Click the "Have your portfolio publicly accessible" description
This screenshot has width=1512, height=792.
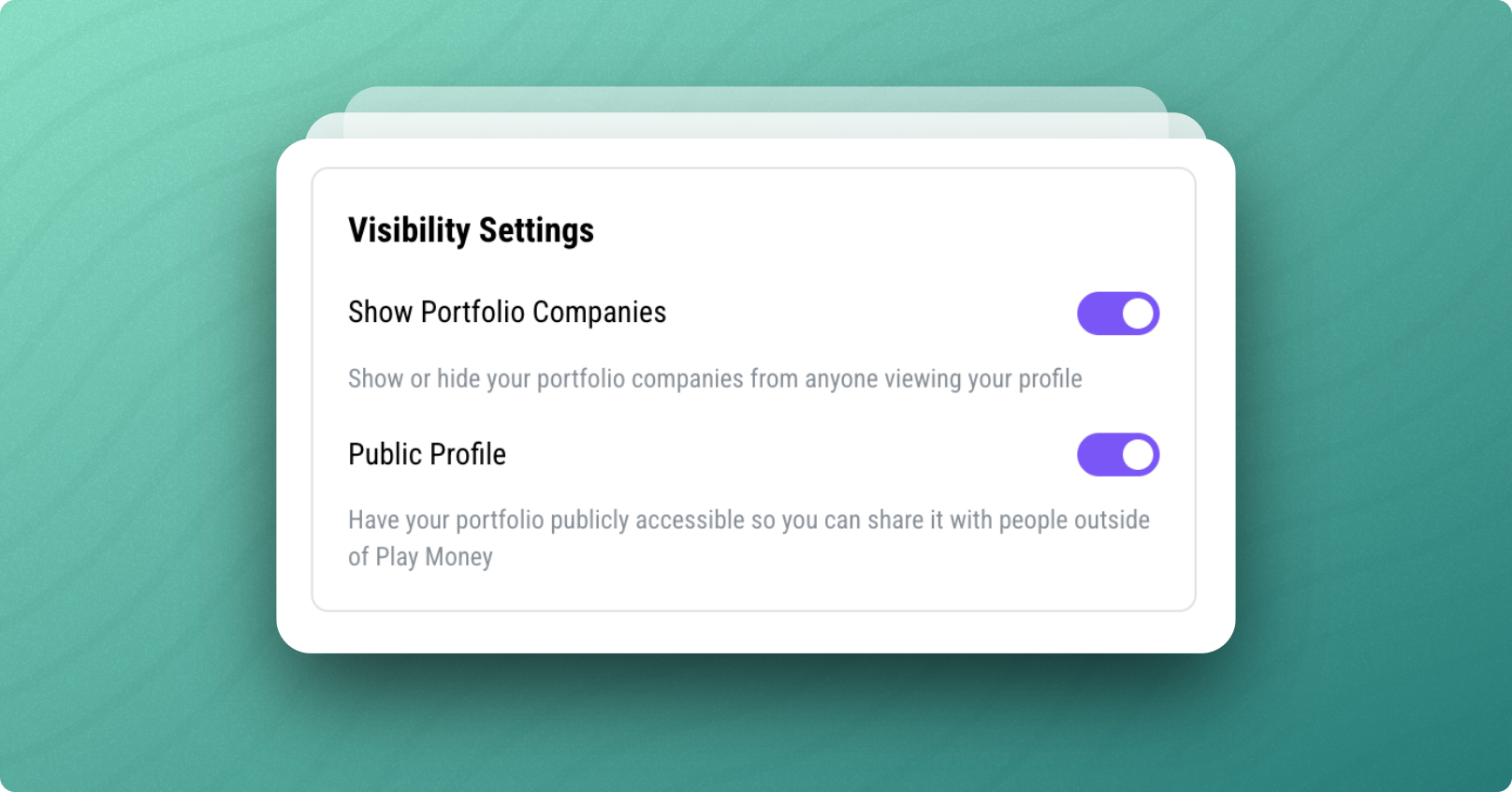749,521
